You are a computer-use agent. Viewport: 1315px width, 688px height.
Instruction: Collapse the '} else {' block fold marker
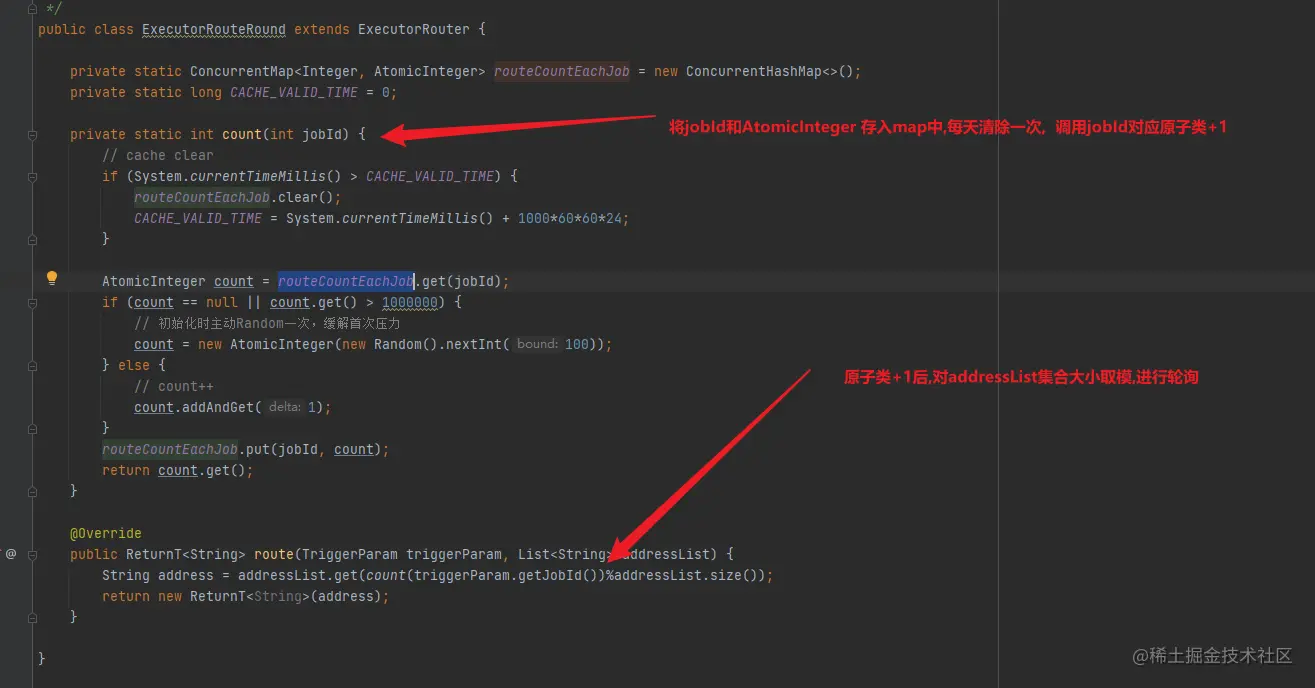click(33, 365)
